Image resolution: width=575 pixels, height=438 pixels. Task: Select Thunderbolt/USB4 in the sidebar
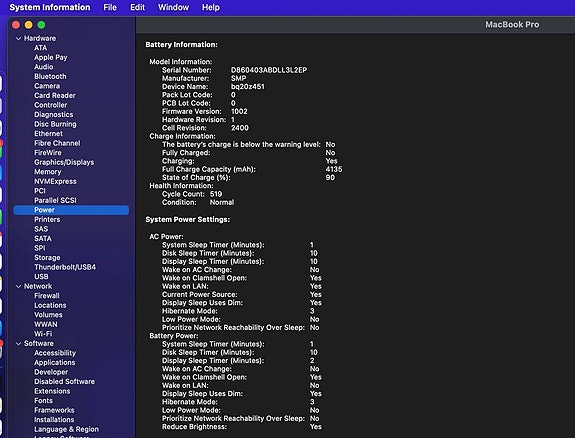point(65,267)
